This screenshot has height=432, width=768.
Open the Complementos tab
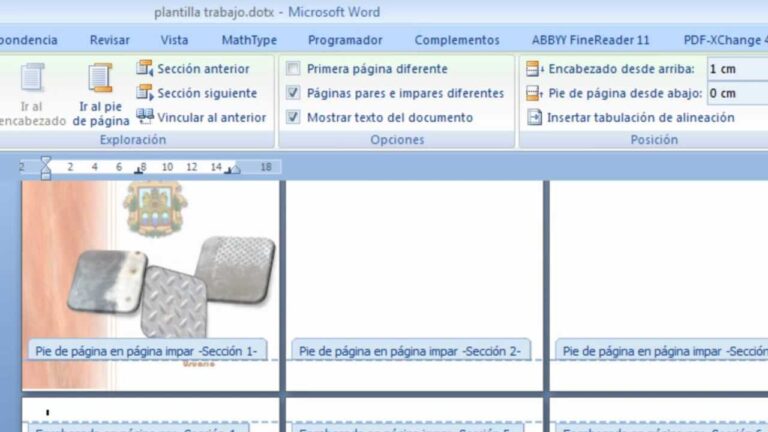point(457,40)
